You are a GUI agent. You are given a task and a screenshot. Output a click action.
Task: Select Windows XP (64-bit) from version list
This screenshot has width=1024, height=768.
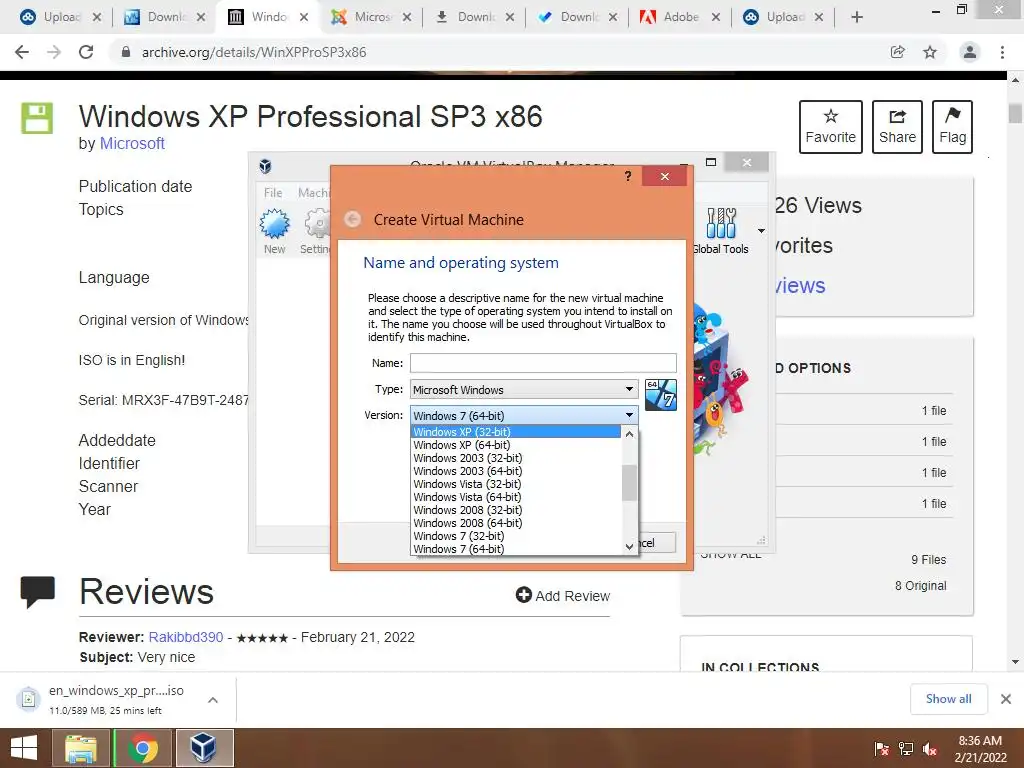[x=516, y=445]
